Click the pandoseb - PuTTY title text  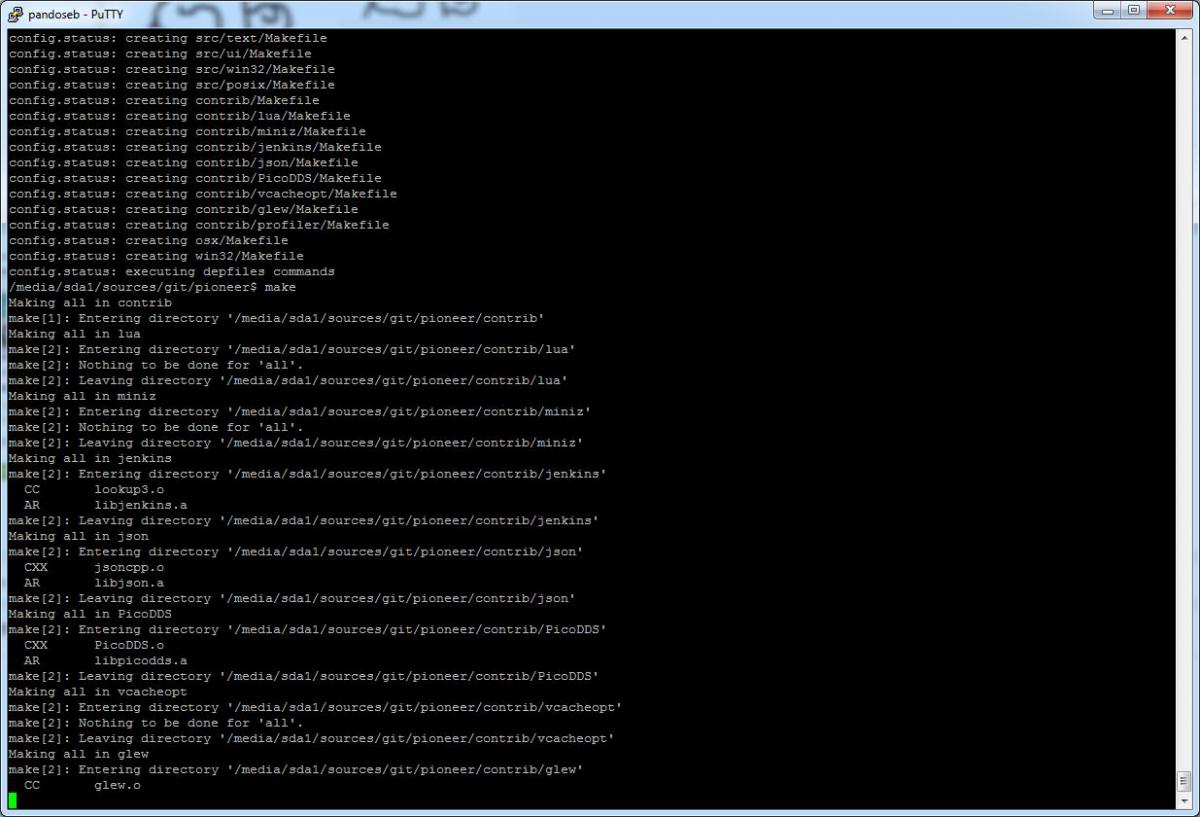pyautogui.click(x=68, y=13)
